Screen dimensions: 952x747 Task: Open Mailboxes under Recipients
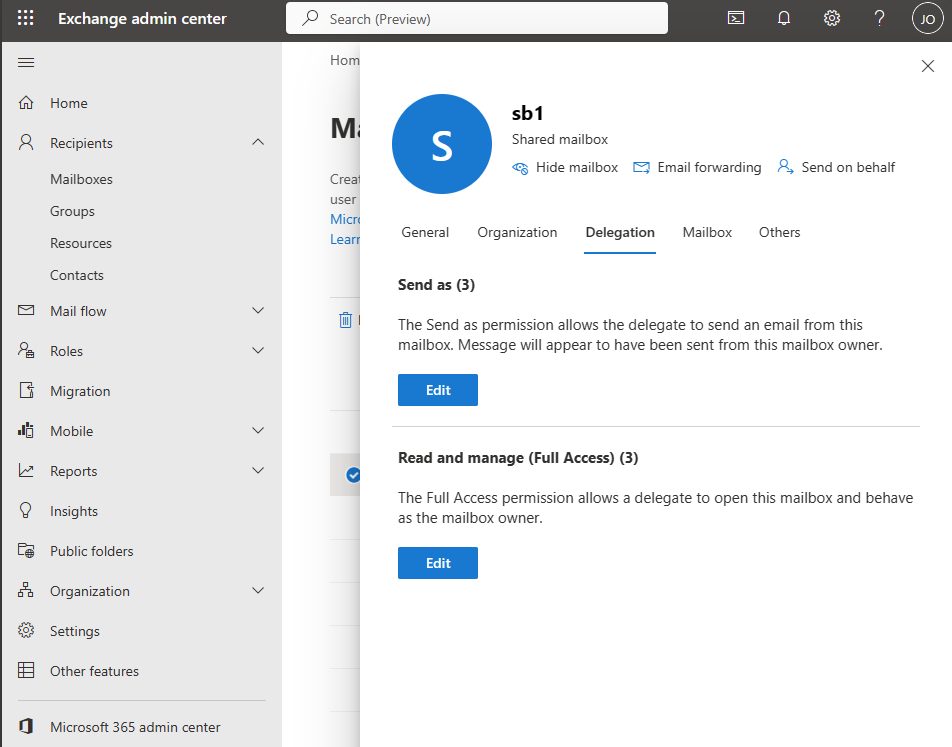(x=81, y=179)
